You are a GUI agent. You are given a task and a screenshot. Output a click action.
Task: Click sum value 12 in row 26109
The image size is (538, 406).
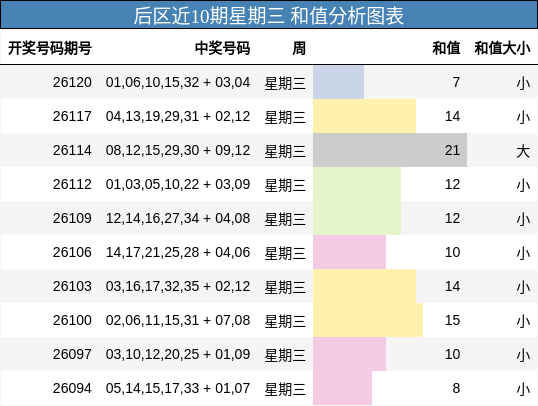(452, 218)
